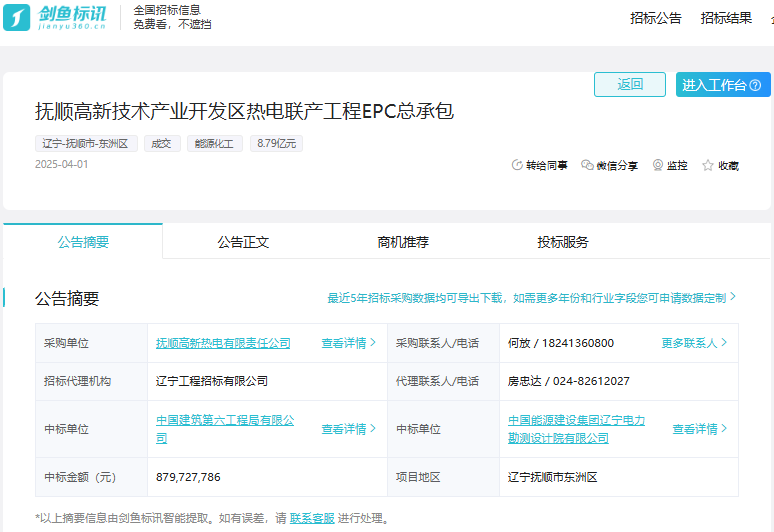
Task: Click the help icon in 进入工作台 button
Action: click(x=755, y=85)
